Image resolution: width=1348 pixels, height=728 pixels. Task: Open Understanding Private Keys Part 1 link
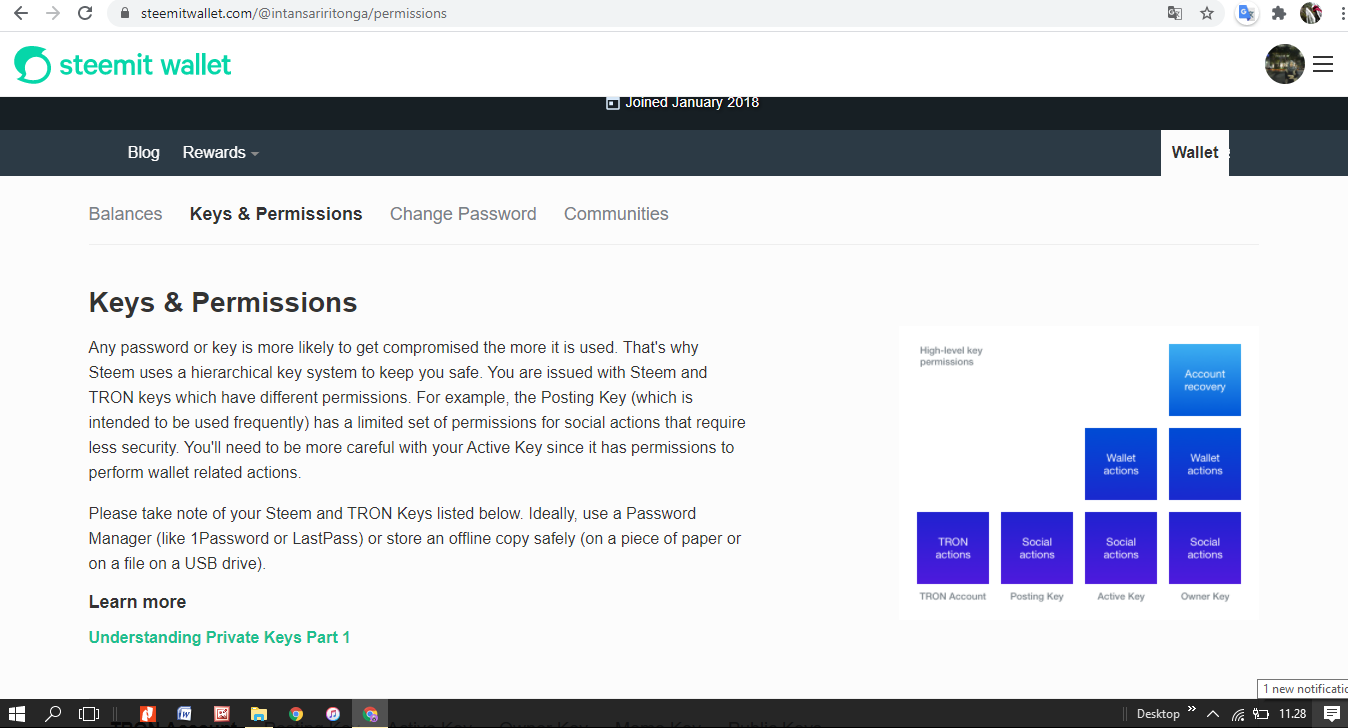219,638
